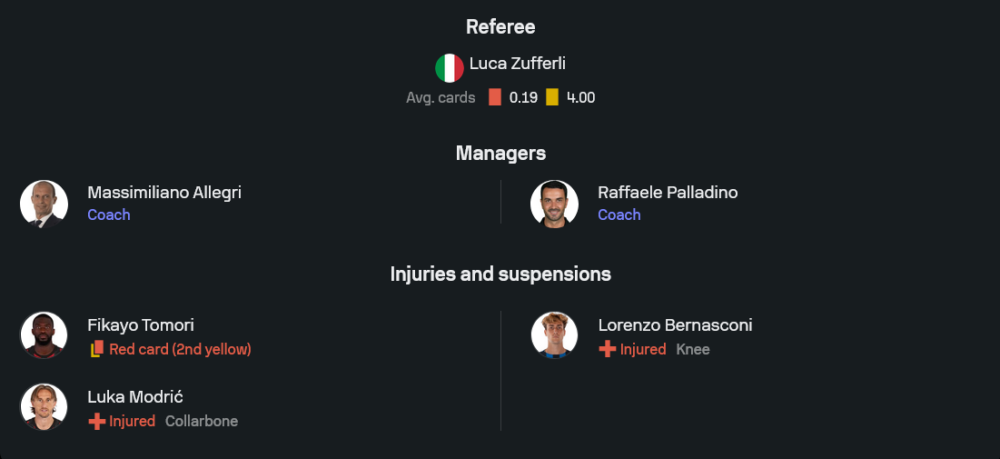The height and width of the screenshot is (459, 1000).
Task: Open referee Luca Zufferli's name link
Action: [x=517, y=64]
